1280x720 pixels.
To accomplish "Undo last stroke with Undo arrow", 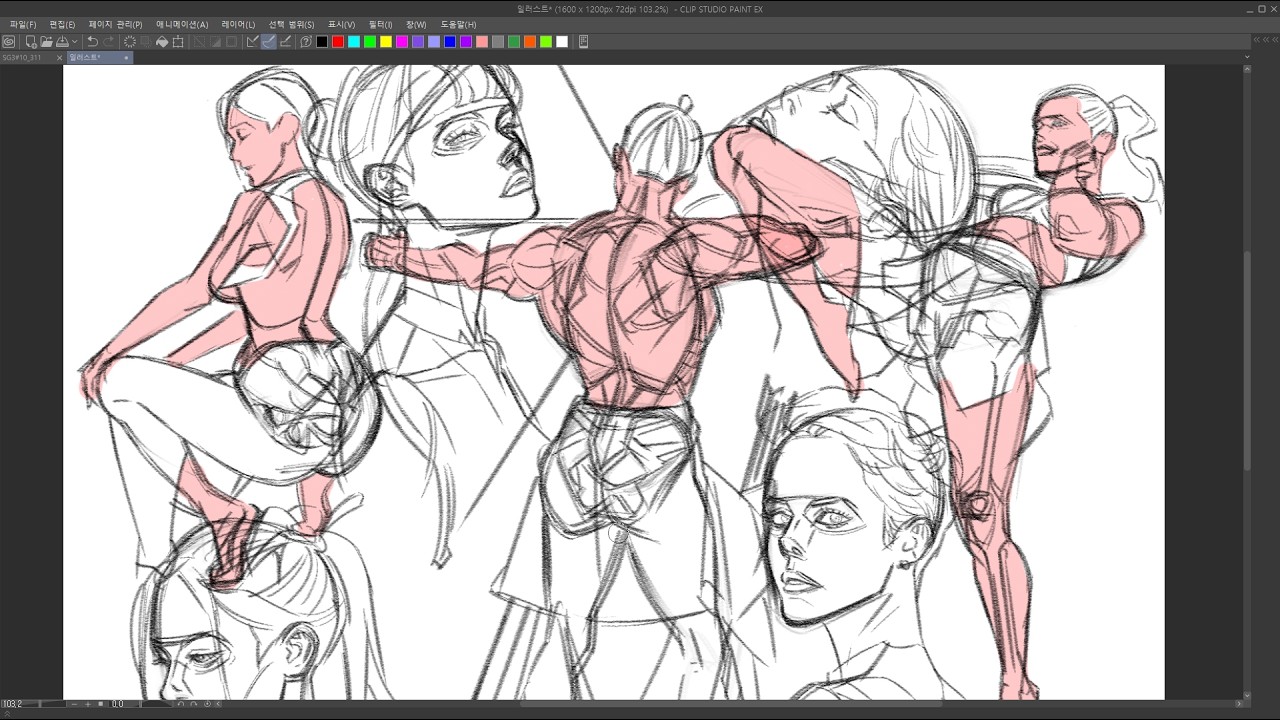I will coord(92,41).
